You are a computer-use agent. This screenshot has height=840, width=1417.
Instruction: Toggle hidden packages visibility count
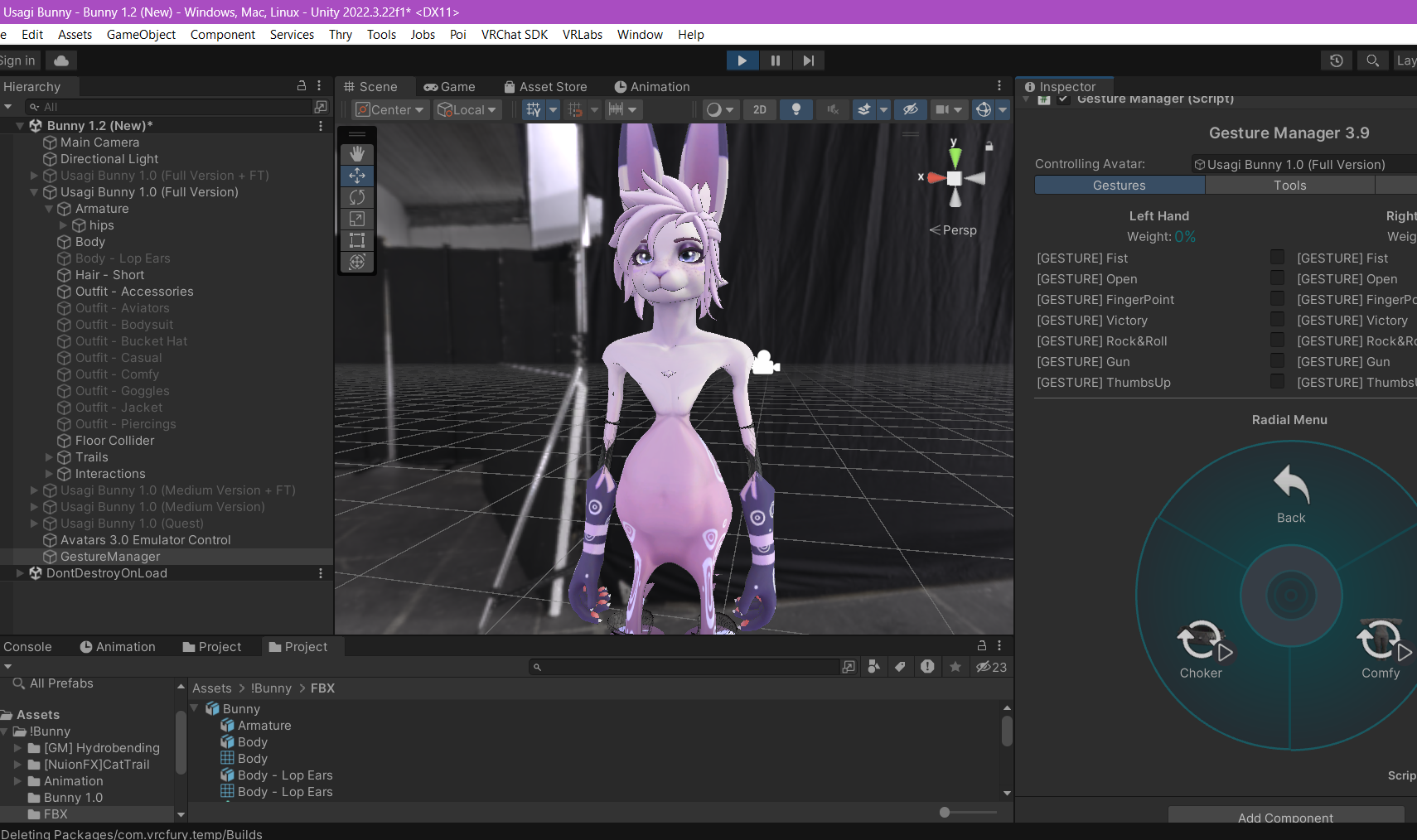pos(991,667)
